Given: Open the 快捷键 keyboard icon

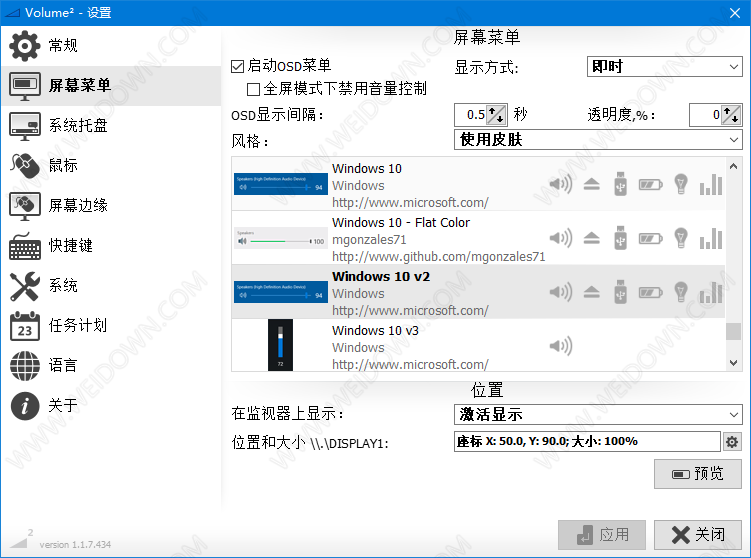Looking at the screenshot, I should click(24, 246).
